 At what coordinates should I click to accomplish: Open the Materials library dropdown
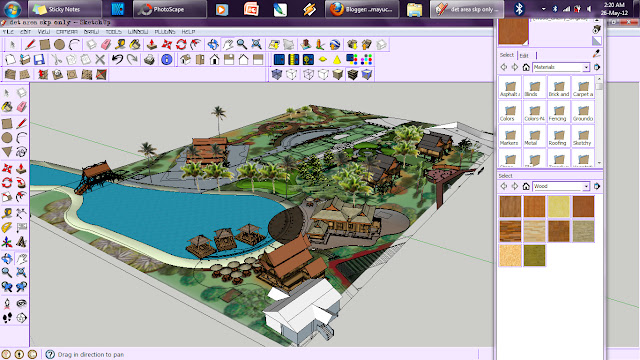pos(561,67)
